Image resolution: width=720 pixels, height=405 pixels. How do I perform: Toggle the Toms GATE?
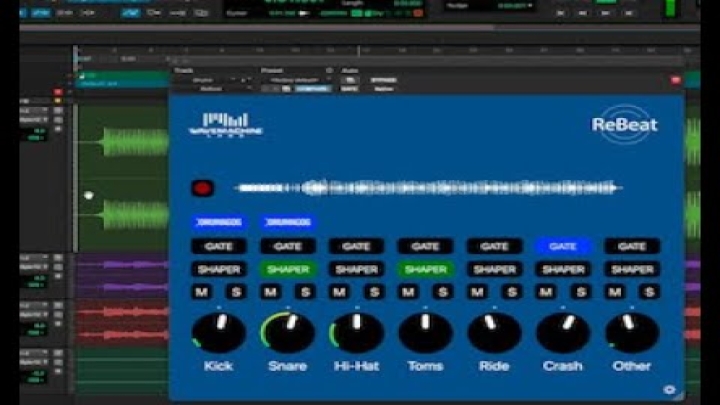425,247
